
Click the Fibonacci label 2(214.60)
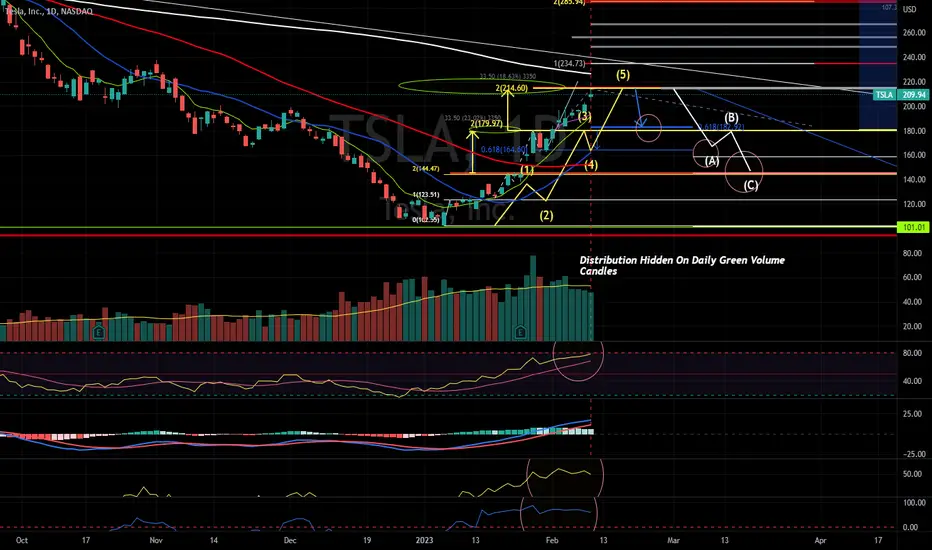511,88
